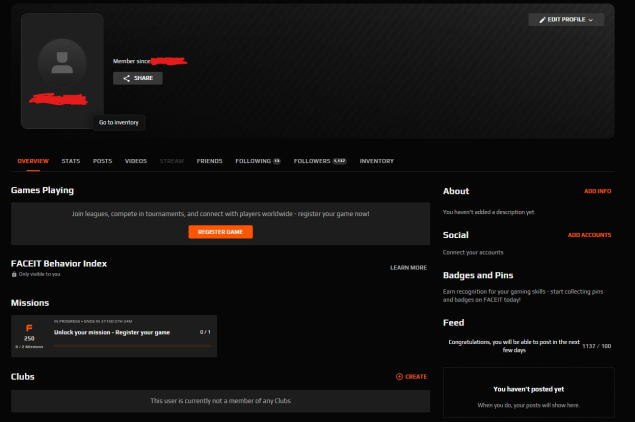Click the lock icon near Only visible to you

pos(14,274)
